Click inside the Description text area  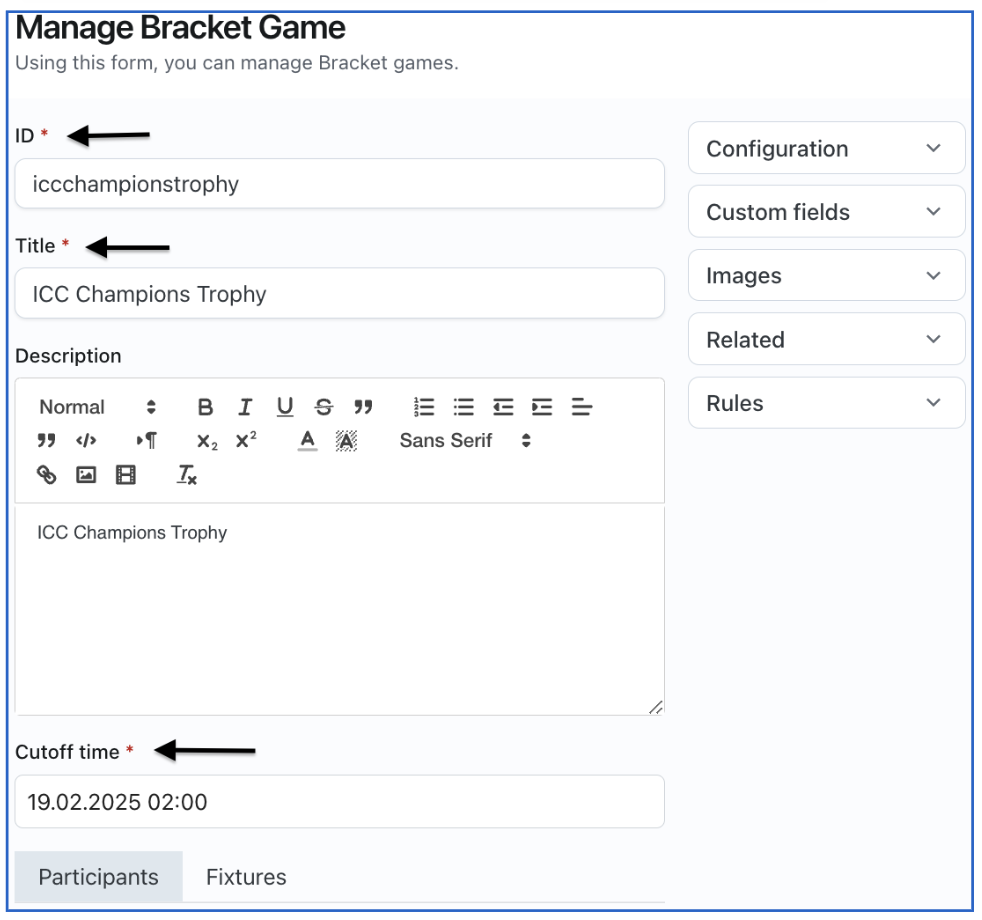[339, 611]
